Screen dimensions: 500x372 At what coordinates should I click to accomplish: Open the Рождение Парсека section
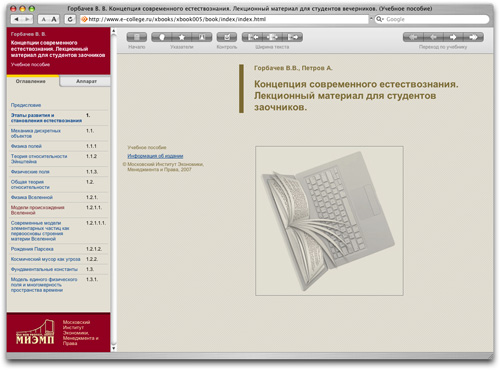click(x=32, y=249)
